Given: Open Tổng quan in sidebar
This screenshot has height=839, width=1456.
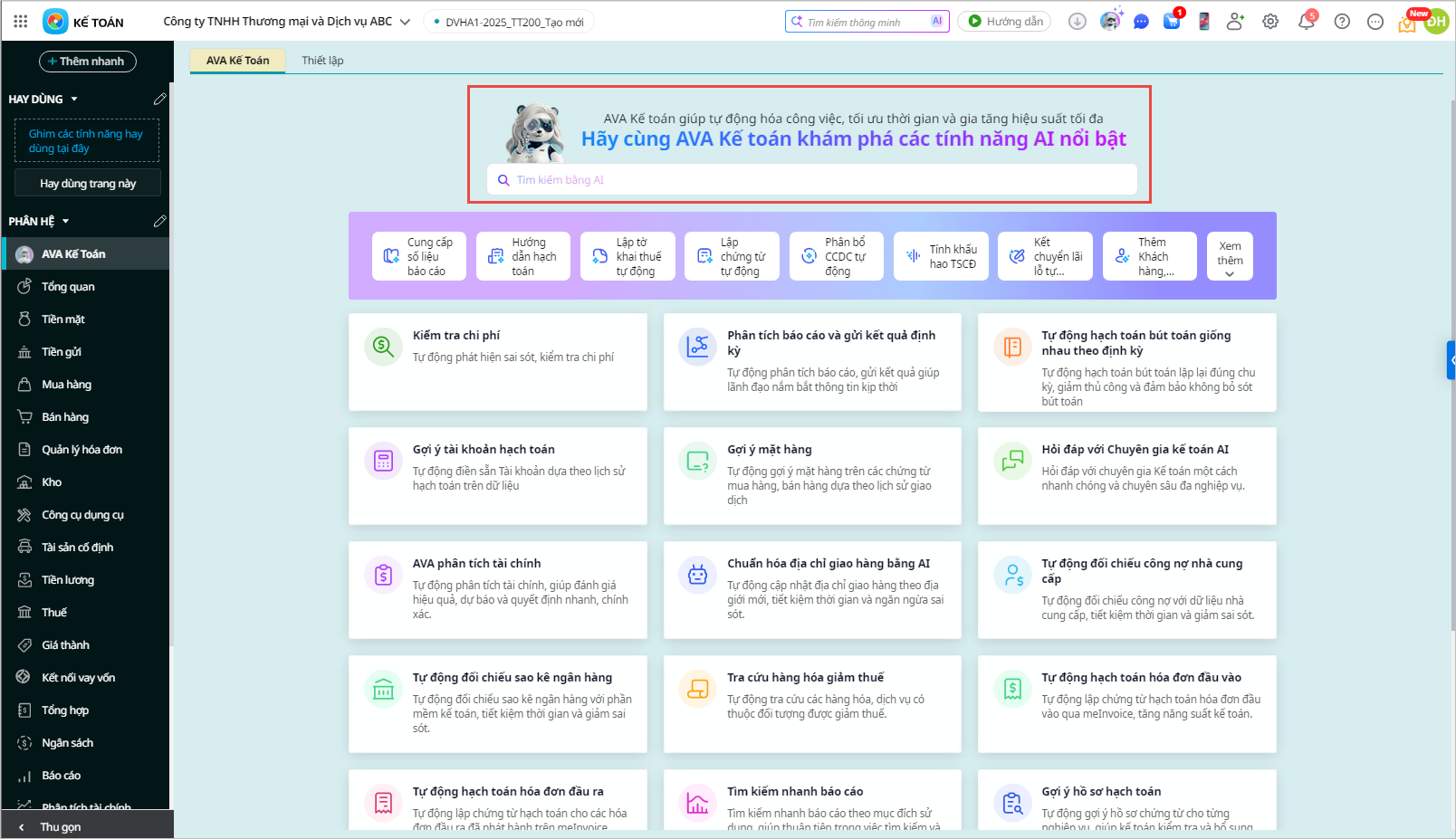Looking at the screenshot, I should [86, 287].
